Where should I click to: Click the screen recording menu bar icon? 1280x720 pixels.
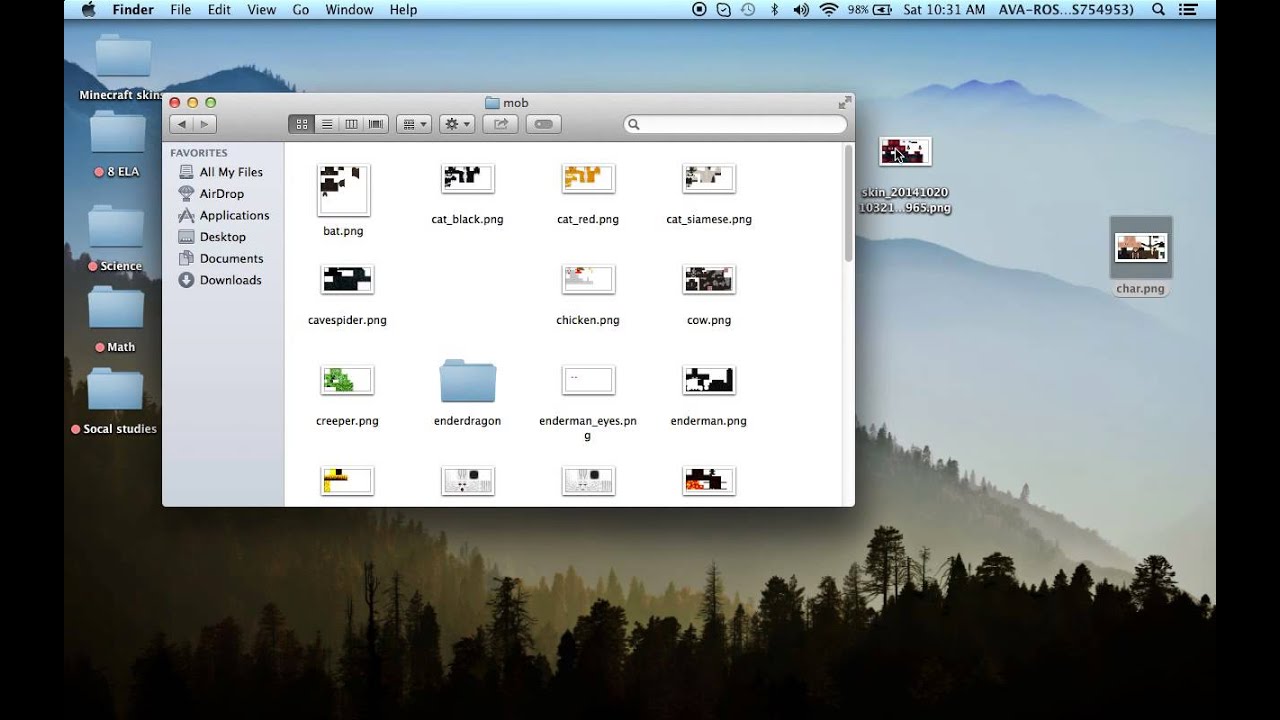point(700,9)
